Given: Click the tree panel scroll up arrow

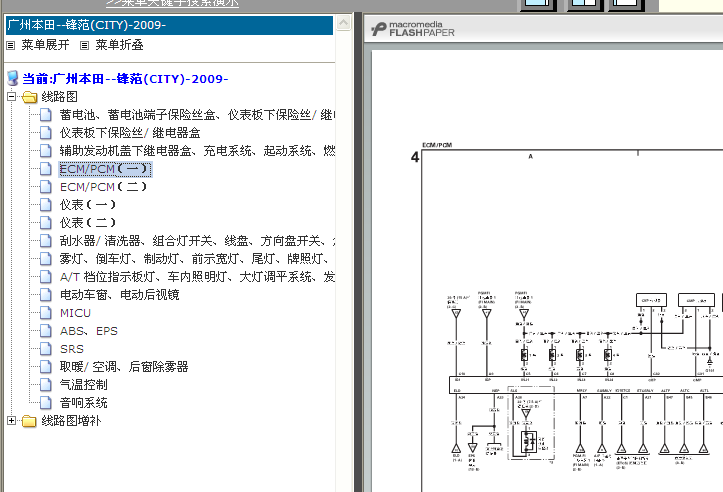Looking at the screenshot, I should (x=344, y=23).
